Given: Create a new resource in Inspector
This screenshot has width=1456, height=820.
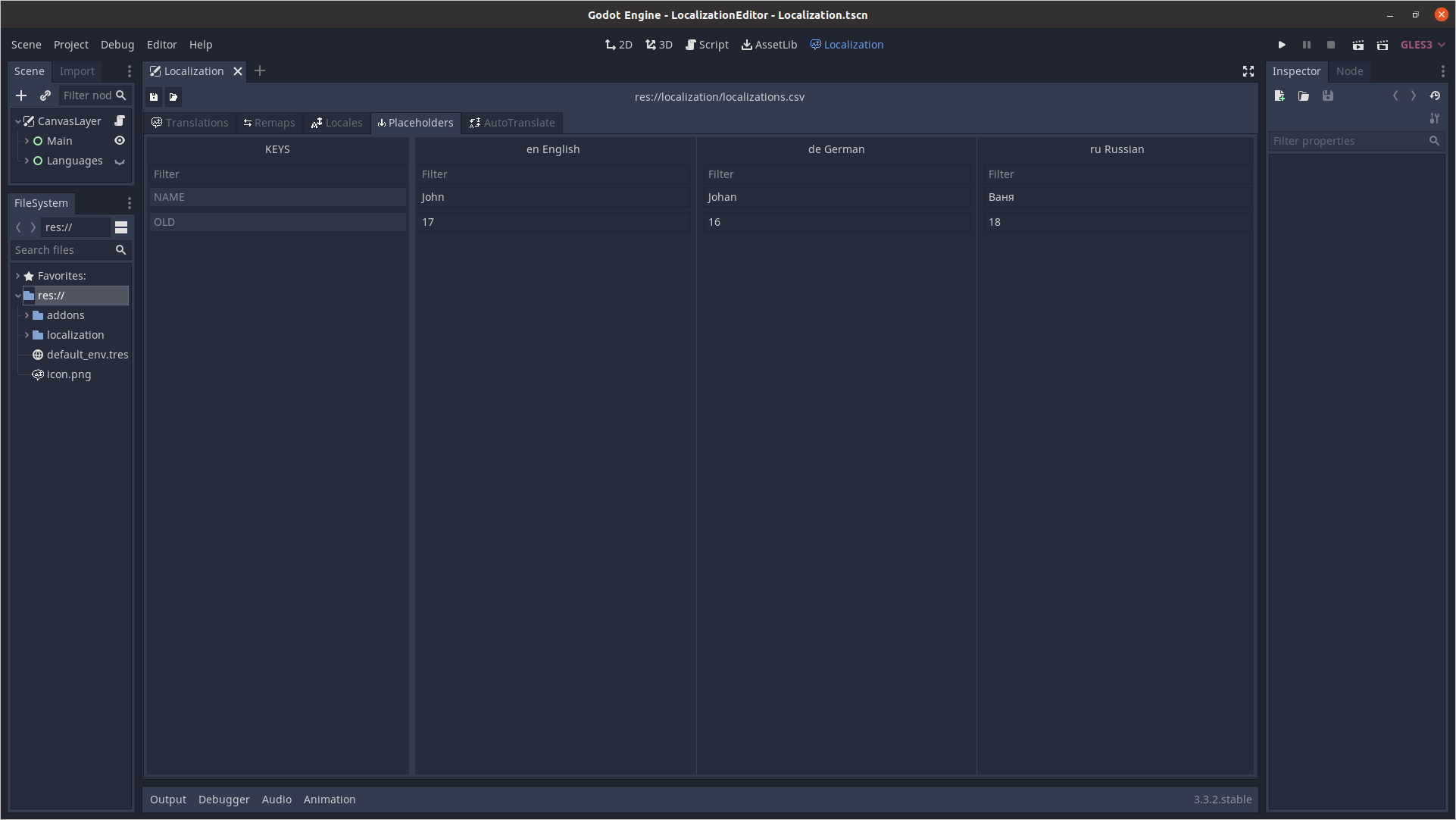Looking at the screenshot, I should (1279, 96).
